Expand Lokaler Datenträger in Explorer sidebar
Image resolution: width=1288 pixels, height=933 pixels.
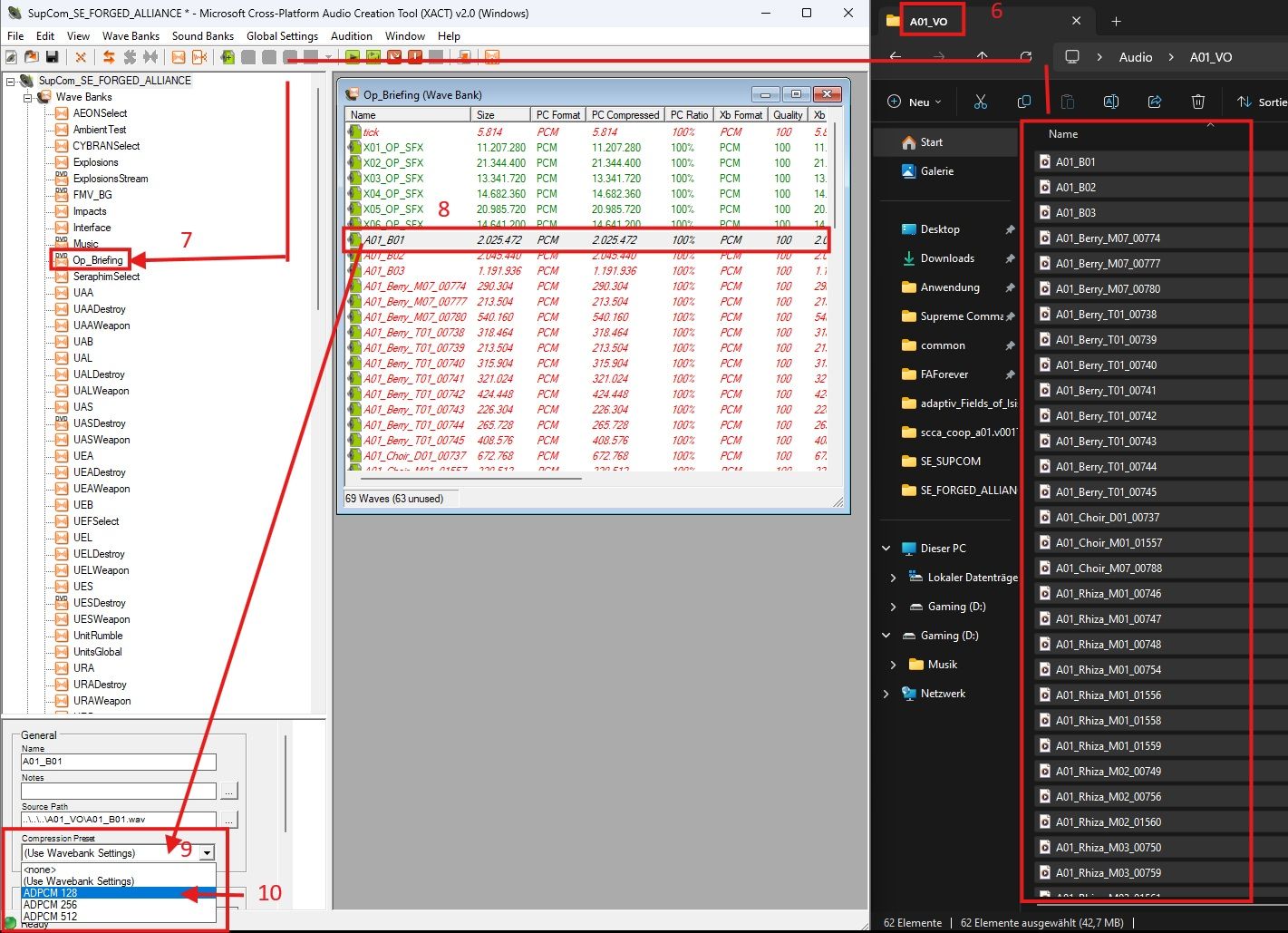[x=893, y=578]
